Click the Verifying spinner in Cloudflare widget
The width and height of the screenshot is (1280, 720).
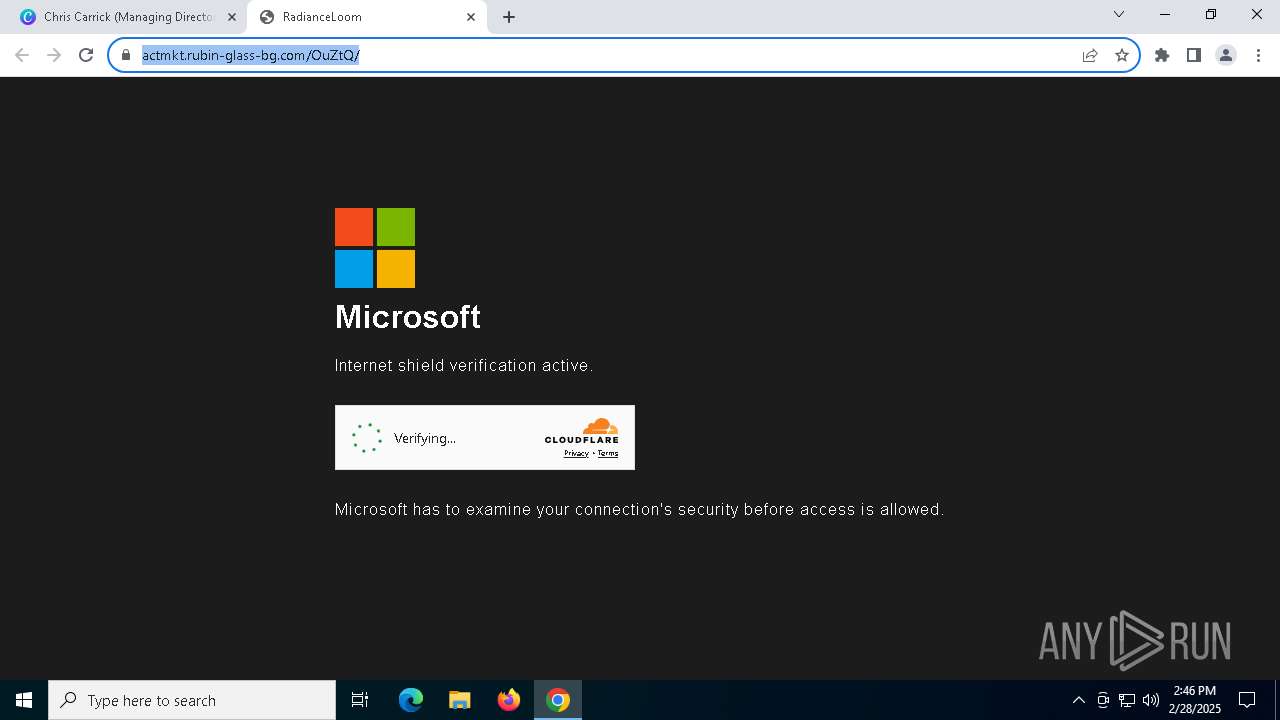click(367, 438)
